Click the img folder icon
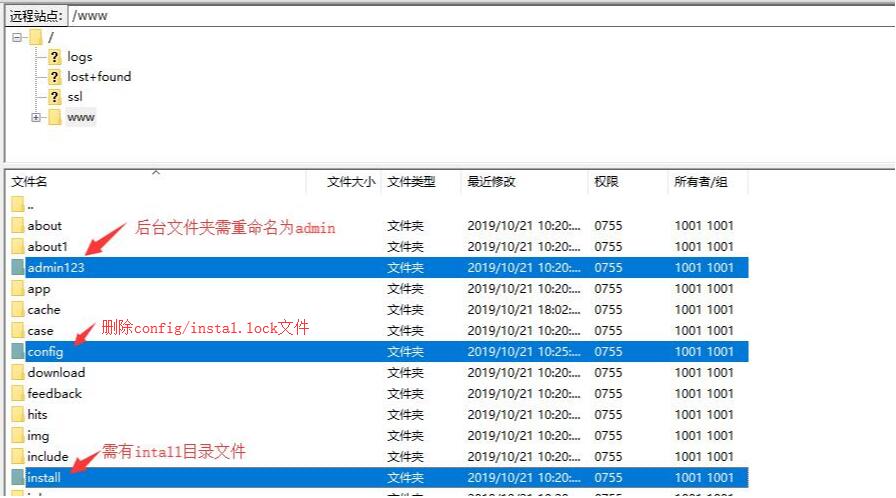Image resolution: width=896 pixels, height=498 pixels. coord(18,435)
